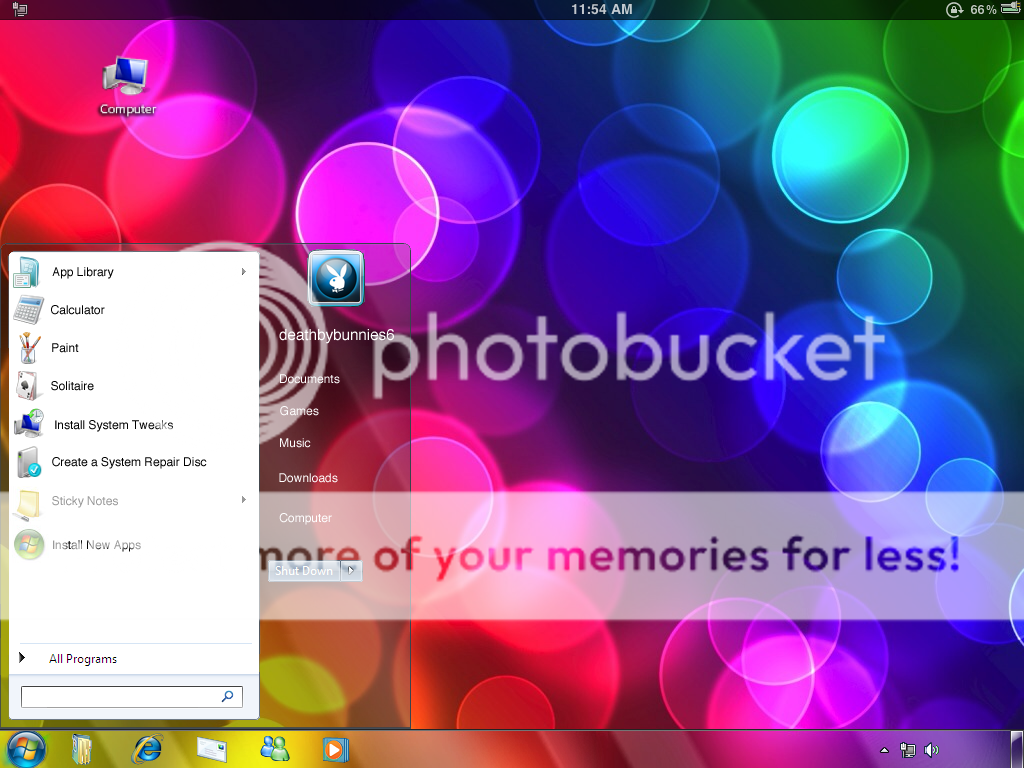Click the volume speaker tray icon

click(931, 750)
